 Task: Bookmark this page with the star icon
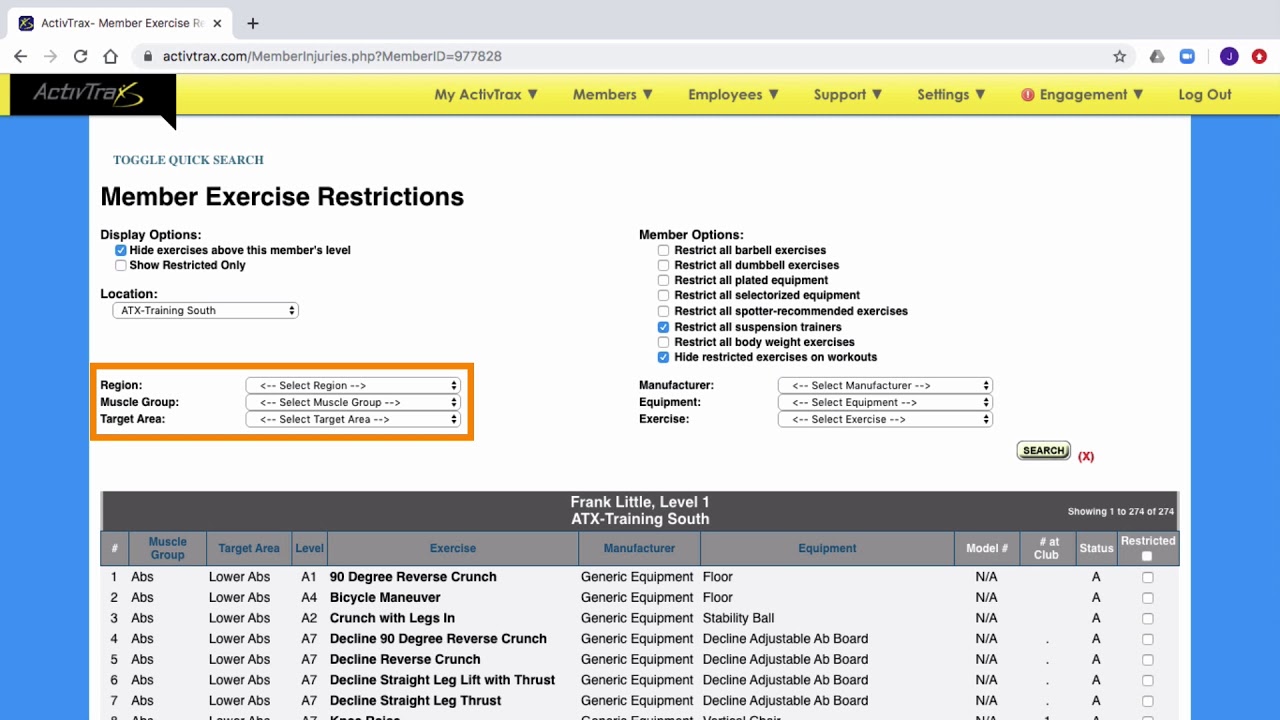[x=1120, y=57]
